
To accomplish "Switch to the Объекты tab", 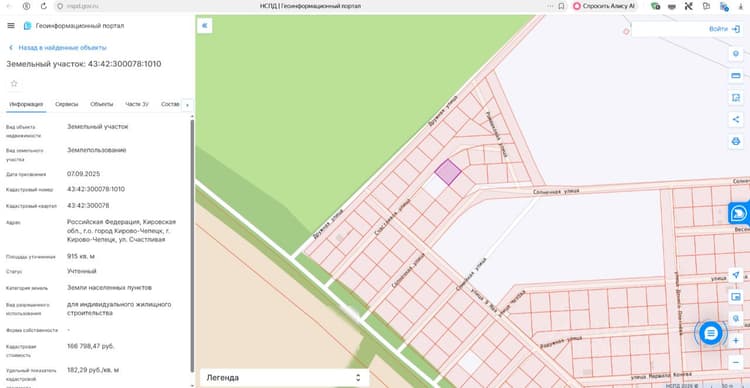I will [102, 104].
